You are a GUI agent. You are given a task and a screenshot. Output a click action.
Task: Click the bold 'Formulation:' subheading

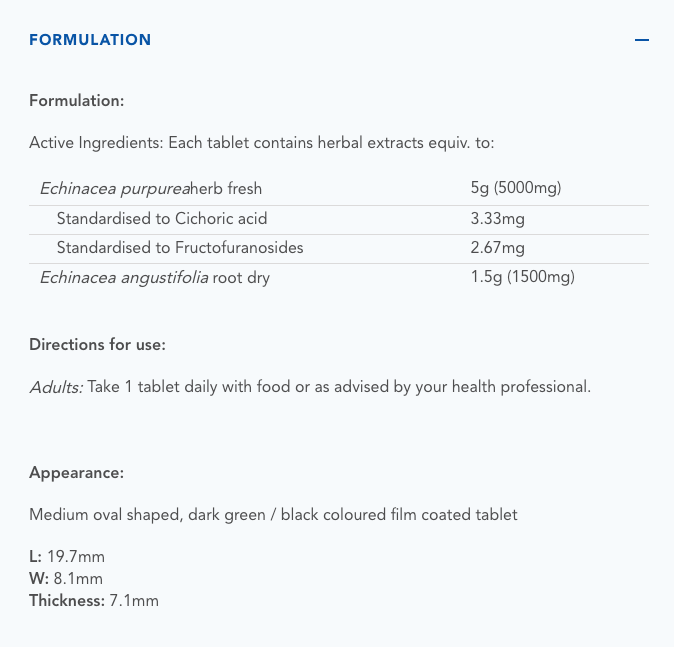[x=77, y=101]
